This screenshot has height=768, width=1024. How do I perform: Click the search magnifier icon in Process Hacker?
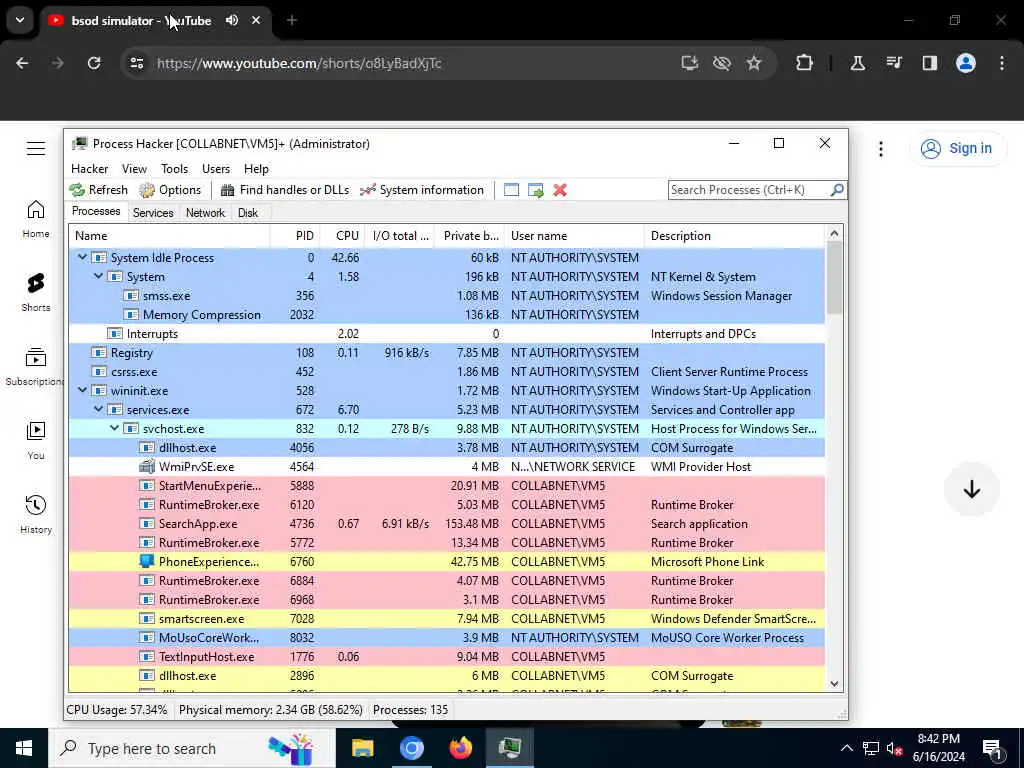pyautogui.click(x=837, y=190)
